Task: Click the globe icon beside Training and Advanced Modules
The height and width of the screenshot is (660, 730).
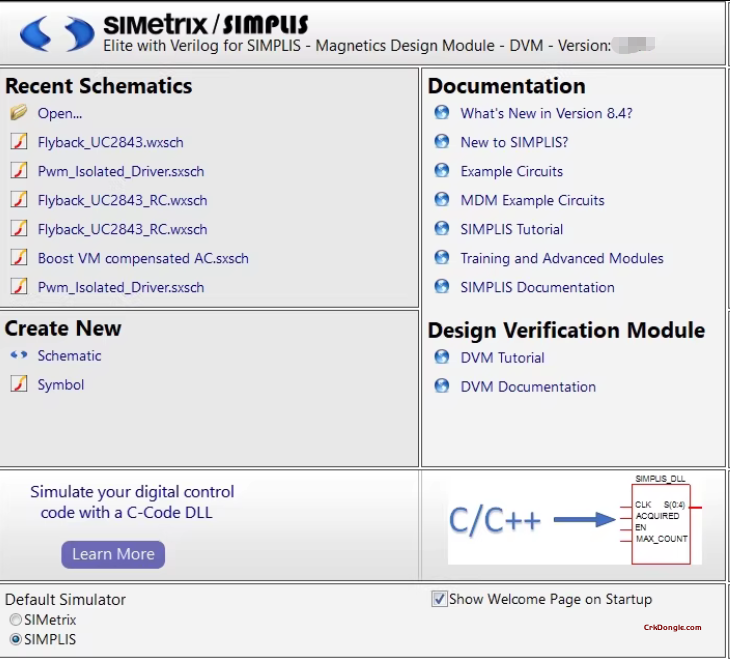Action: click(442, 257)
